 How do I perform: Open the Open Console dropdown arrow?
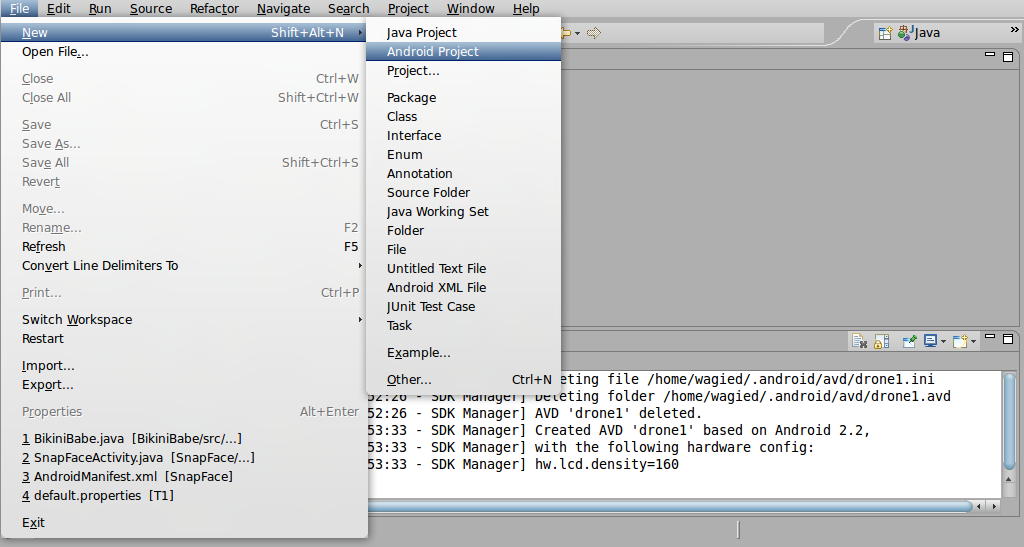pos(973,341)
